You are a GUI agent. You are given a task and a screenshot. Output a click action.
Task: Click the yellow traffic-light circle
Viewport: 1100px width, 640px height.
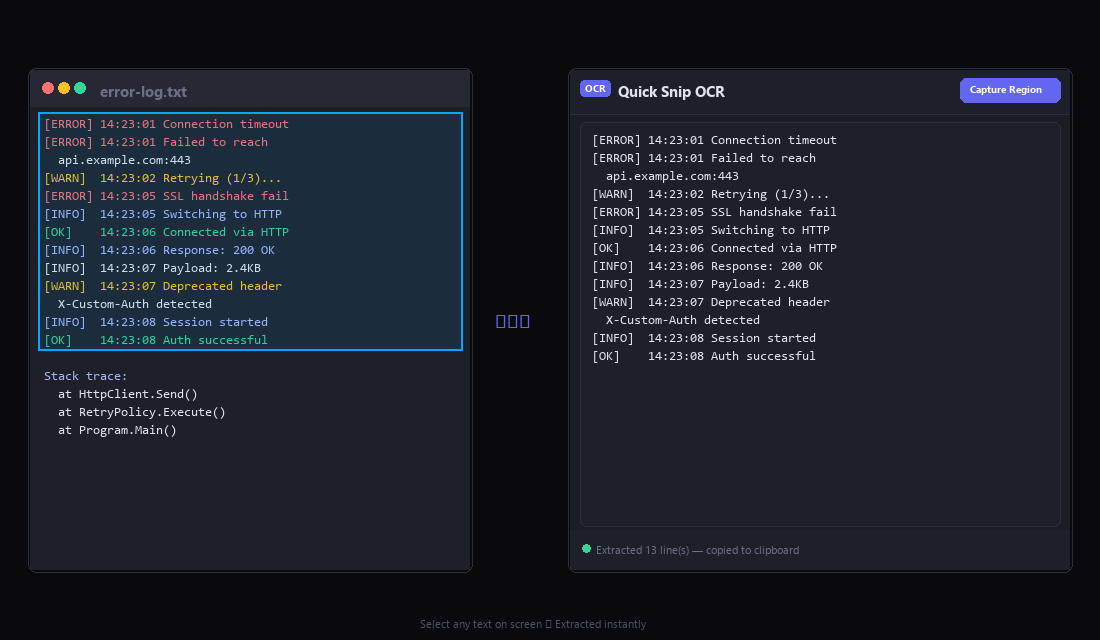pyautogui.click(x=64, y=87)
